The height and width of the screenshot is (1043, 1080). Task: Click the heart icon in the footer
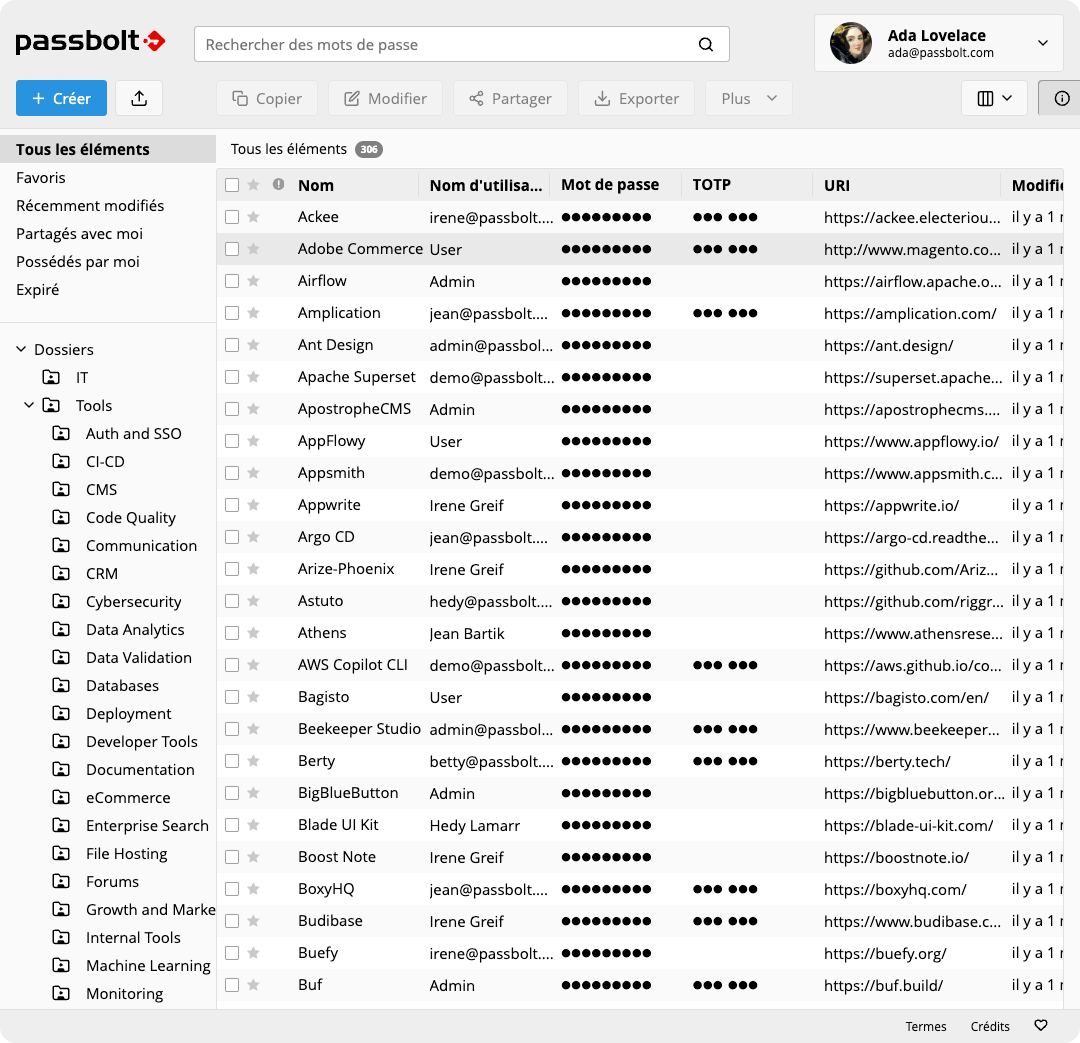(x=1041, y=1026)
